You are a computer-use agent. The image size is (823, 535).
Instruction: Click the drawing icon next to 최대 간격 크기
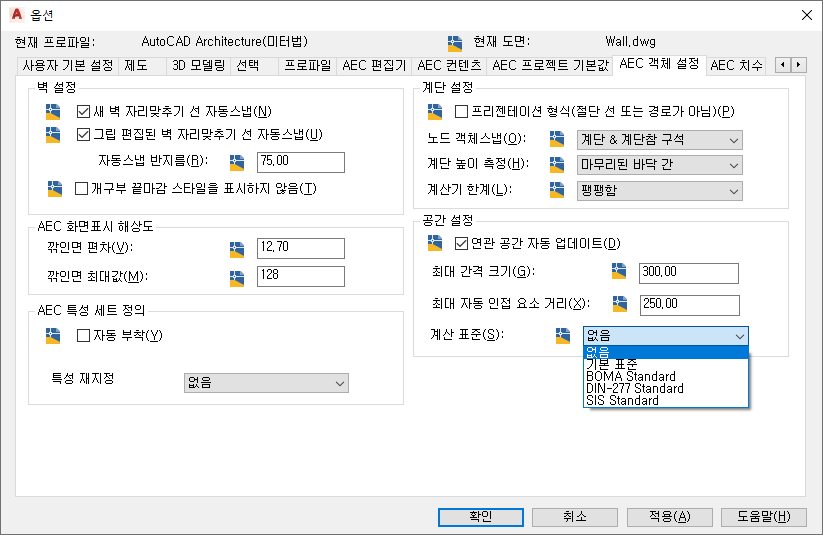pyautogui.click(x=619, y=271)
